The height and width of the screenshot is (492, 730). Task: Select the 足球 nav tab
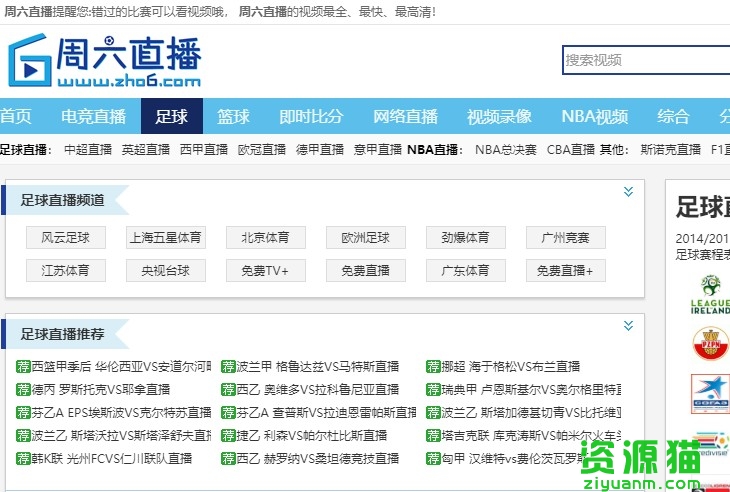[x=172, y=116]
